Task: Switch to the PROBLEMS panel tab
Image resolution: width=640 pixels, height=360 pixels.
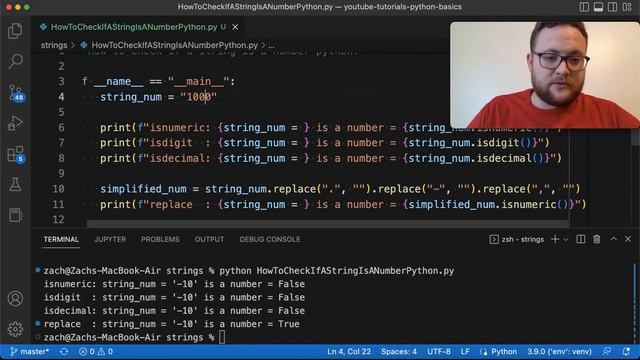Action: (160, 240)
